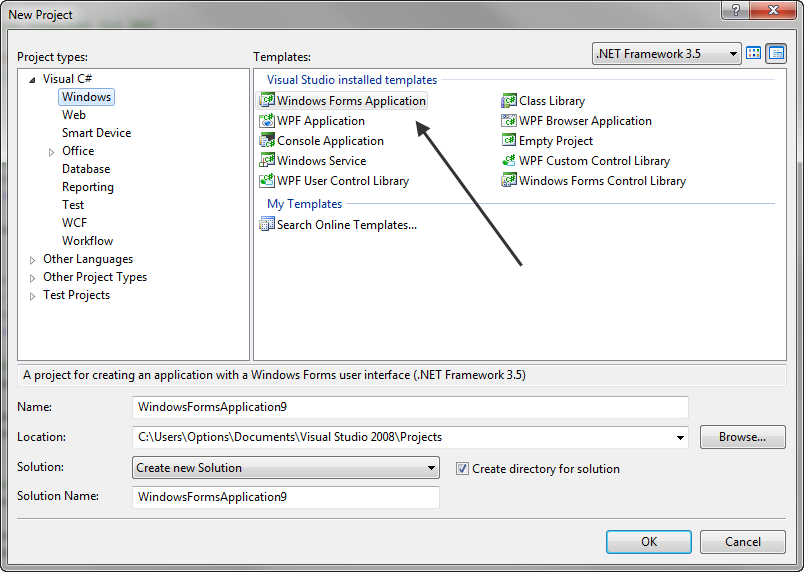
Task: Select the Other Languages label
Action: 88,259
